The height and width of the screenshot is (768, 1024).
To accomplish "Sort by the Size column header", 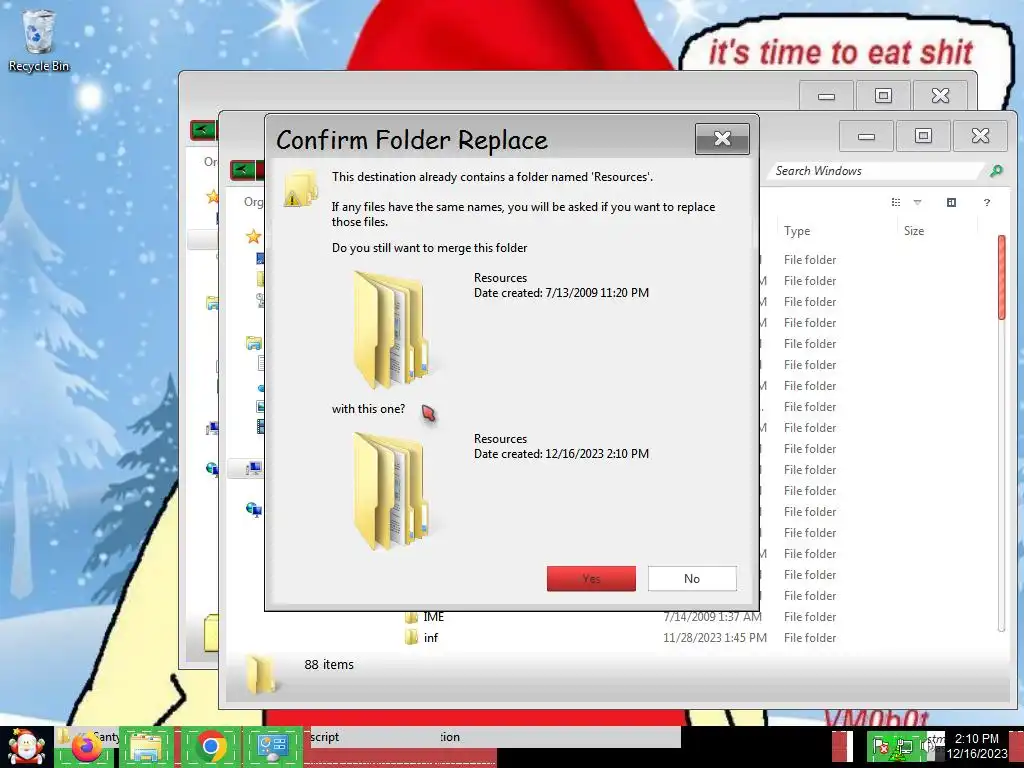I will coord(914,231).
